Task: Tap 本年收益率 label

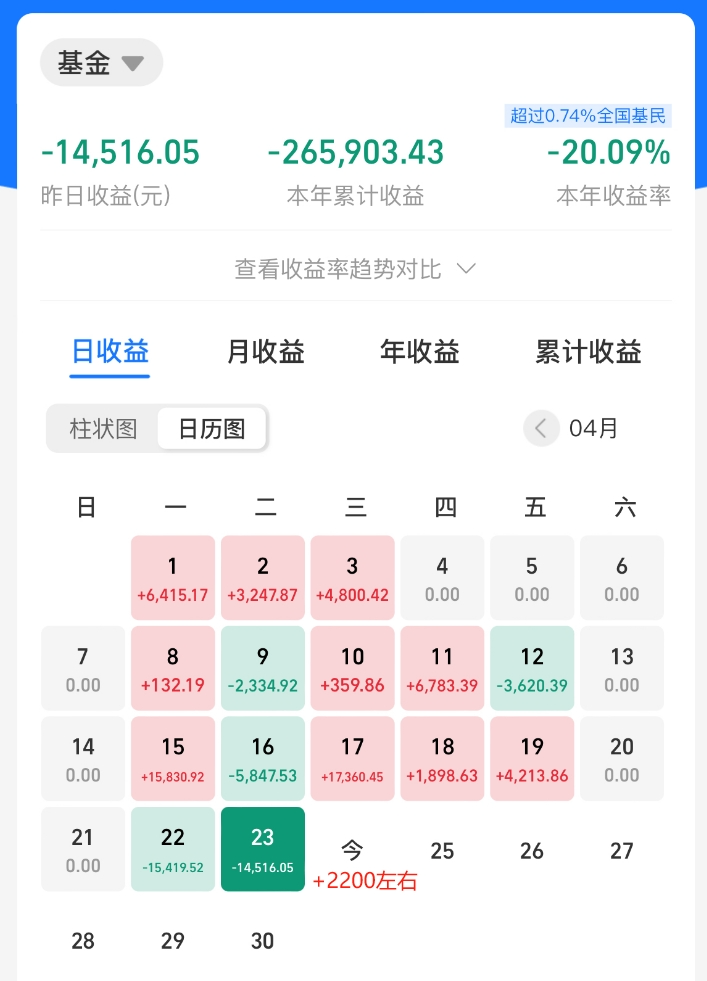Action: click(614, 196)
